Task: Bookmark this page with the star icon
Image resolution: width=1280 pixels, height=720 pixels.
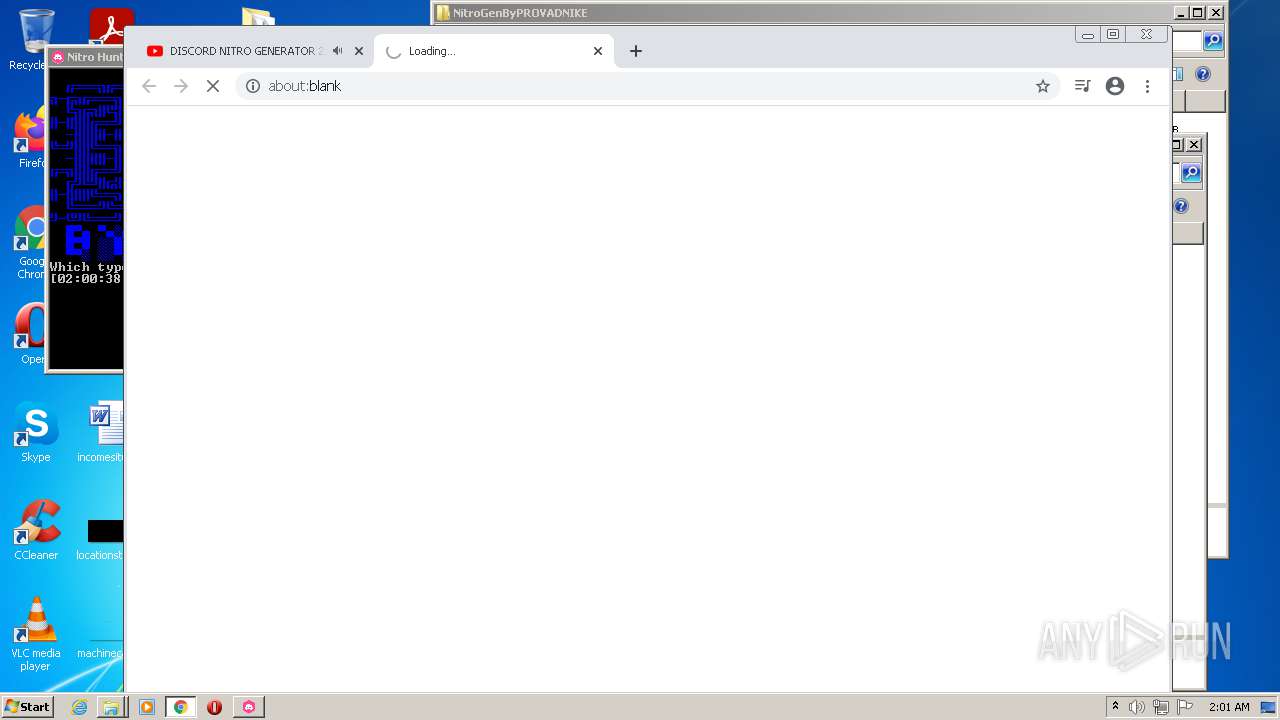Action: (1043, 86)
